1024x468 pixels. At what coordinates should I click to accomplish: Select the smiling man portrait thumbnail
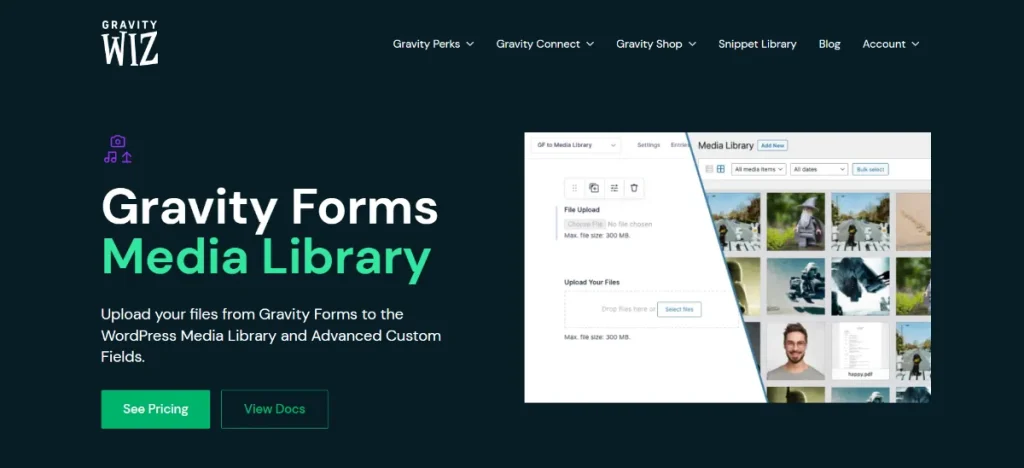pyautogui.click(x=795, y=351)
